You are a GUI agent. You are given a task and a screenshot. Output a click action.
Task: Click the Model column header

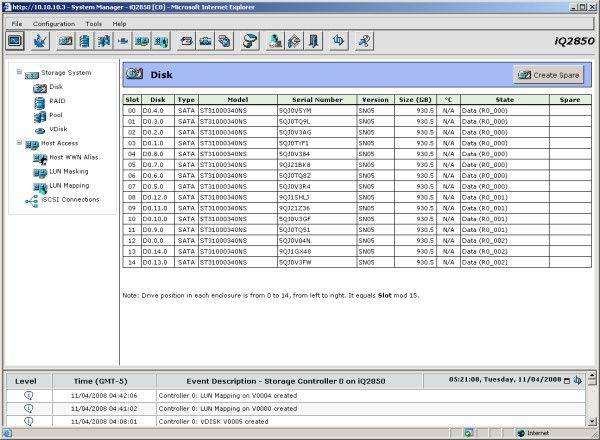pyautogui.click(x=238, y=100)
